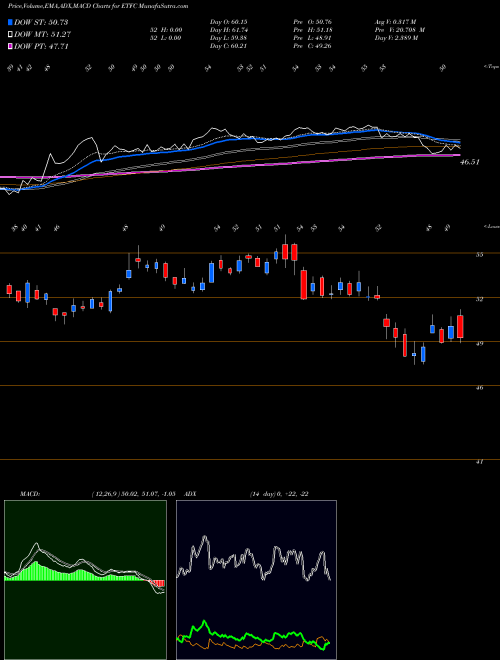
Task: Click the ADX (14 day) parameter values
Action: coord(279,494)
